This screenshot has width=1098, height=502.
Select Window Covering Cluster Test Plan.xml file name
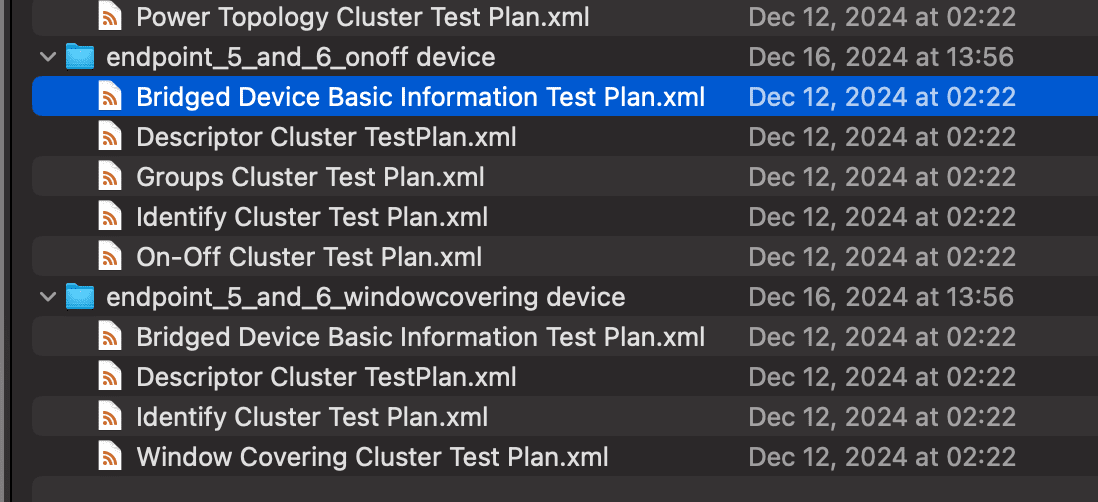click(x=372, y=458)
